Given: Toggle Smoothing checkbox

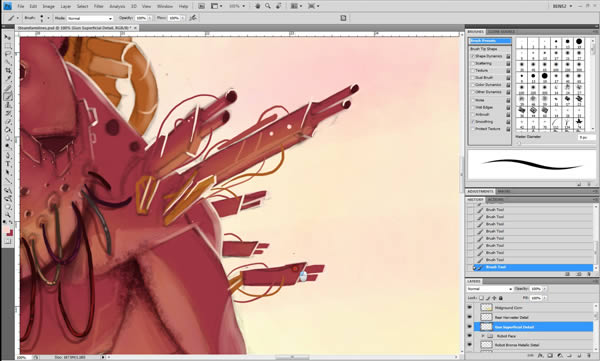Looking at the screenshot, I should click(473, 122).
